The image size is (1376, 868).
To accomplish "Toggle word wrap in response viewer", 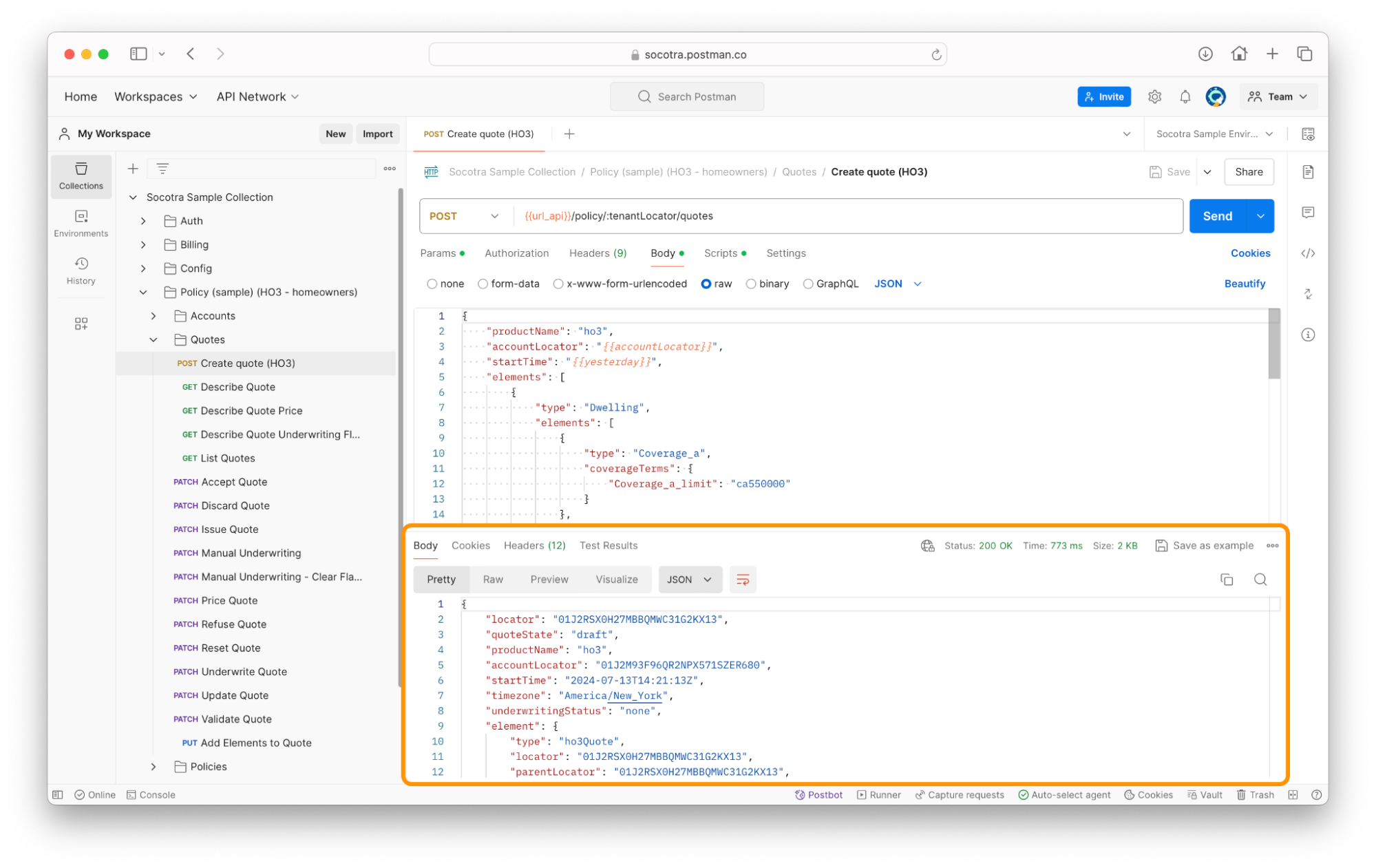I will (742, 580).
